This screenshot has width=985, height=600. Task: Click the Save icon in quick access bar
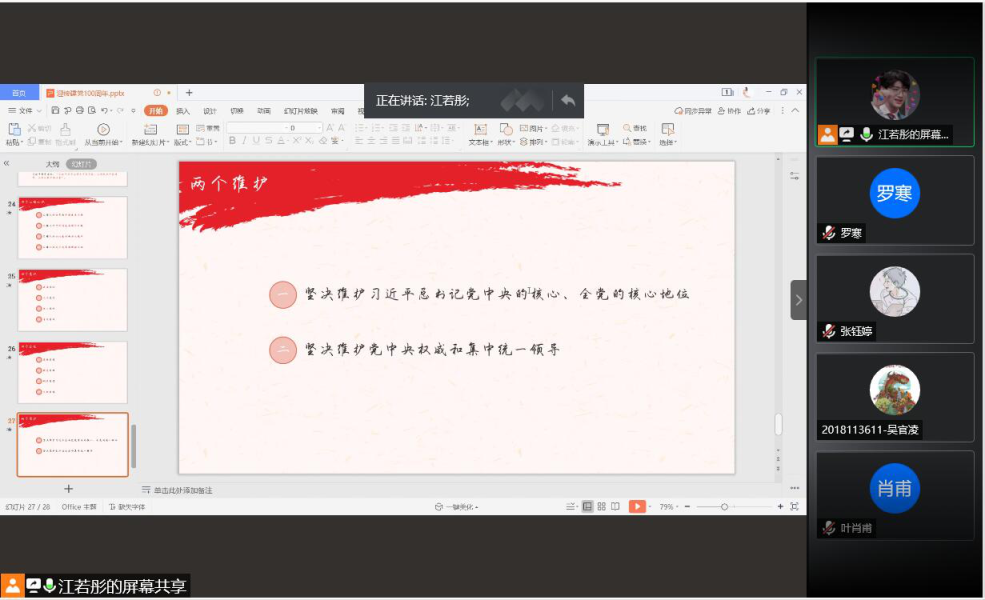[x=55, y=111]
